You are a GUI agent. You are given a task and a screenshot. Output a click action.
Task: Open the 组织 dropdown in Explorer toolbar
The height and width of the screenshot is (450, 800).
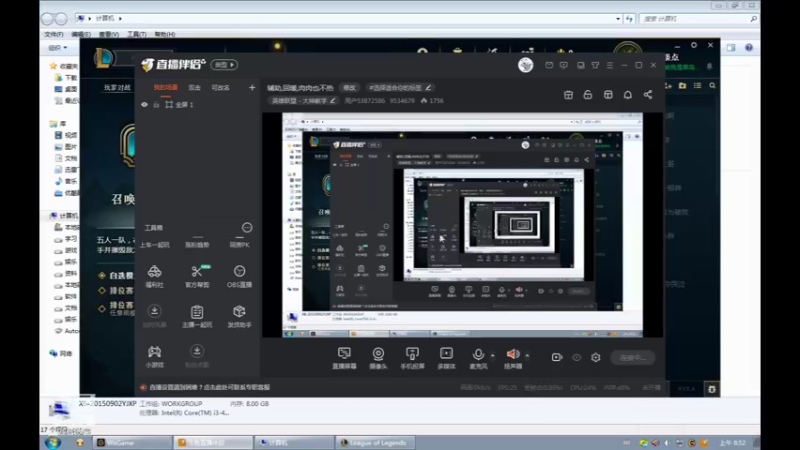tap(58, 47)
